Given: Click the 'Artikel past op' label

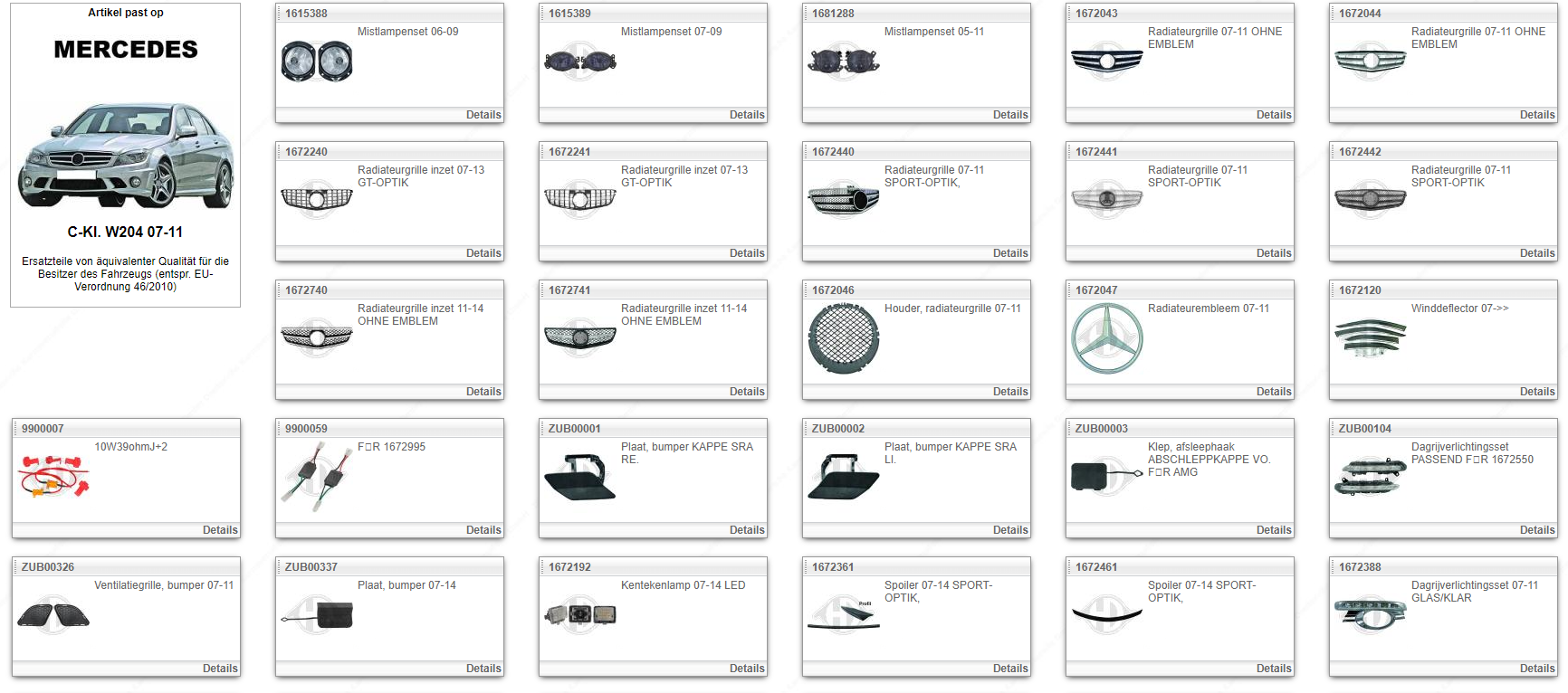Looking at the screenshot, I should [126, 13].
